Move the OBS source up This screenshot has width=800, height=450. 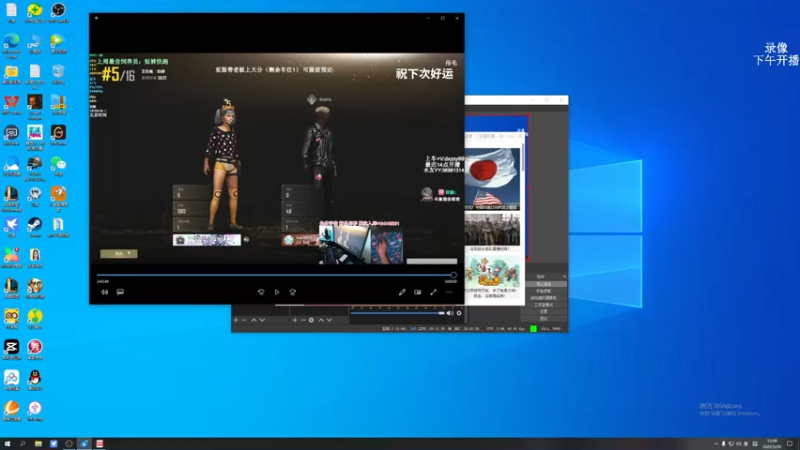pyautogui.click(x=321, y=320)
